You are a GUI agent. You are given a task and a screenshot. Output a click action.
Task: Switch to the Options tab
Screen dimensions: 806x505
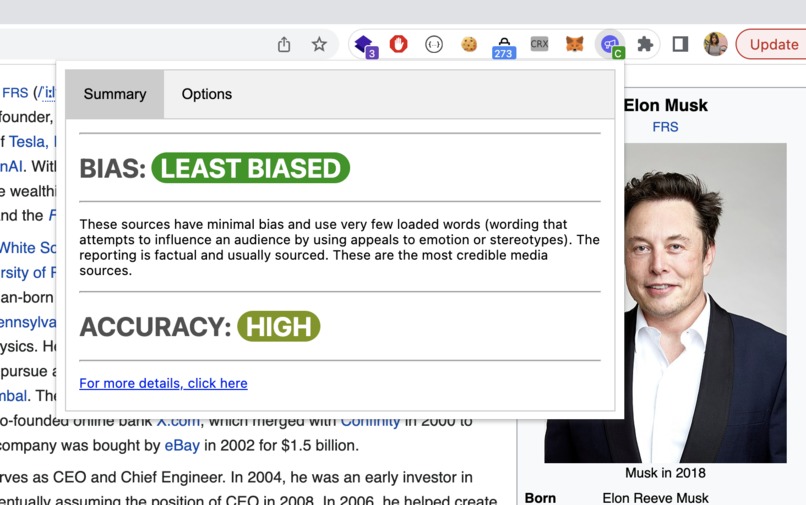point(207,94)
